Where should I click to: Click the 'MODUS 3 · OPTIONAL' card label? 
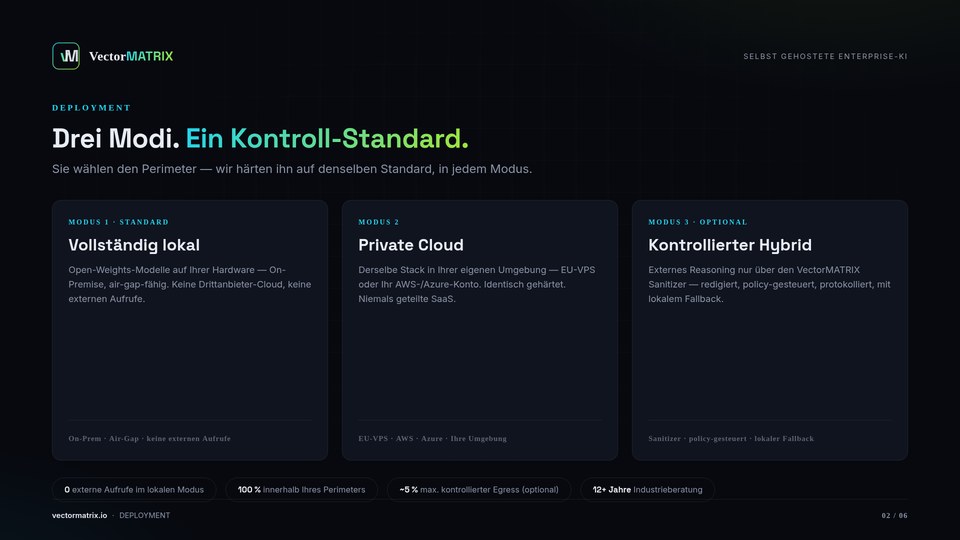coord(698,222)
